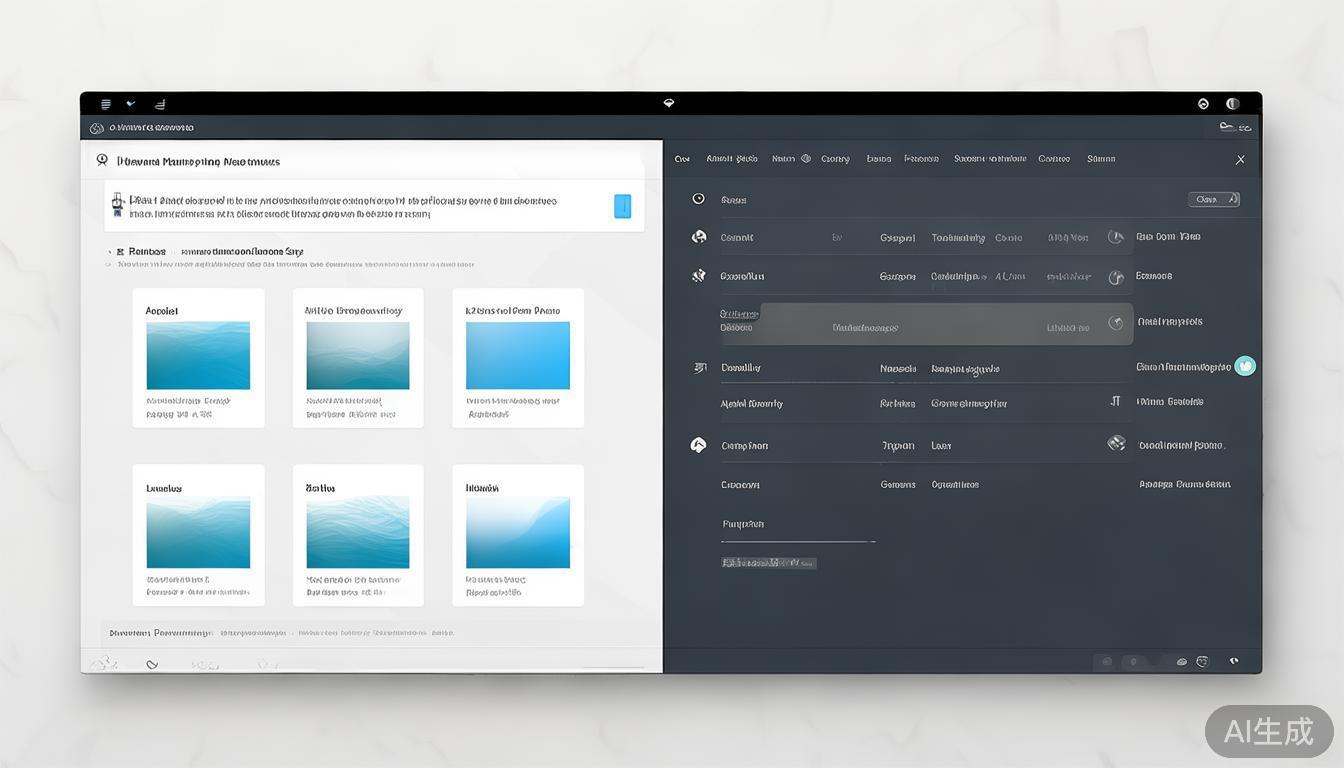The height and width of the screenshot is (768, 1344).
Task: Click the small round icon beside the "Nam" tab
Action: pyautogui.click(x=806, y=159)
